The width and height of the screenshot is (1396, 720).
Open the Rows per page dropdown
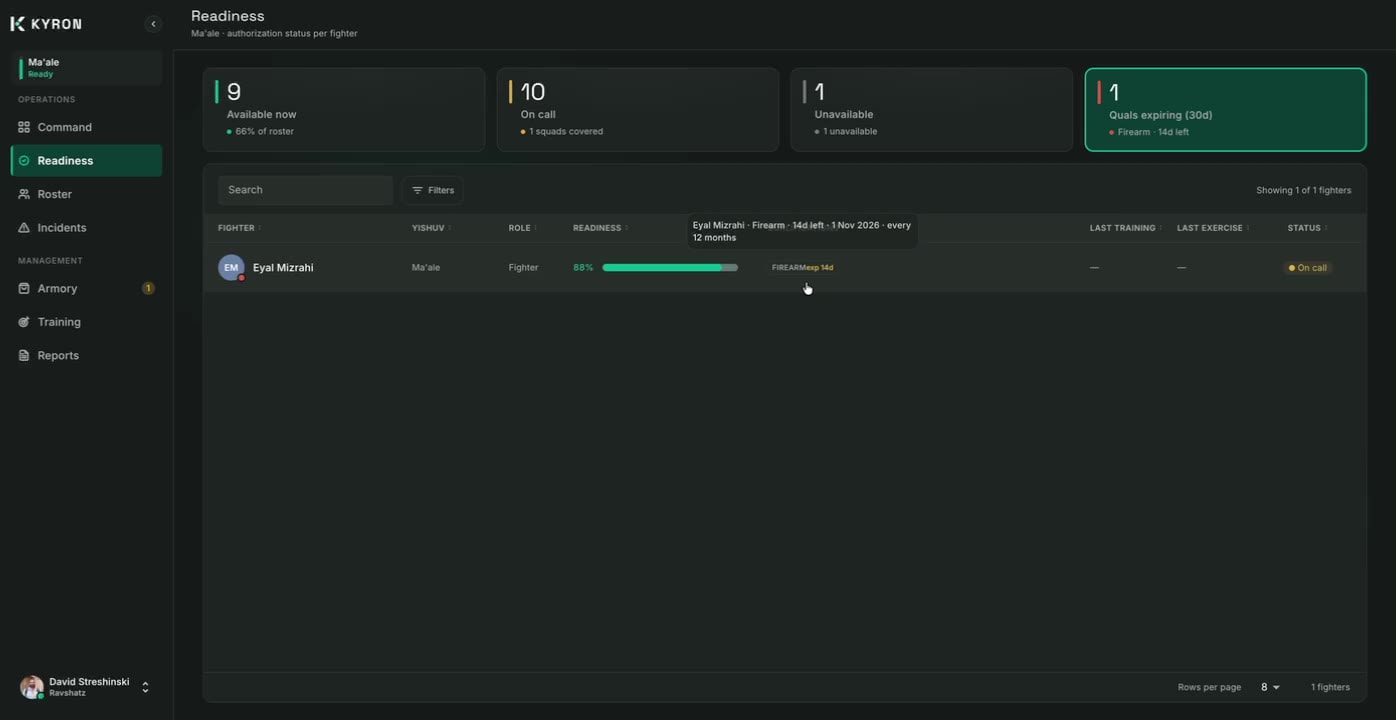click(1270, 687)
